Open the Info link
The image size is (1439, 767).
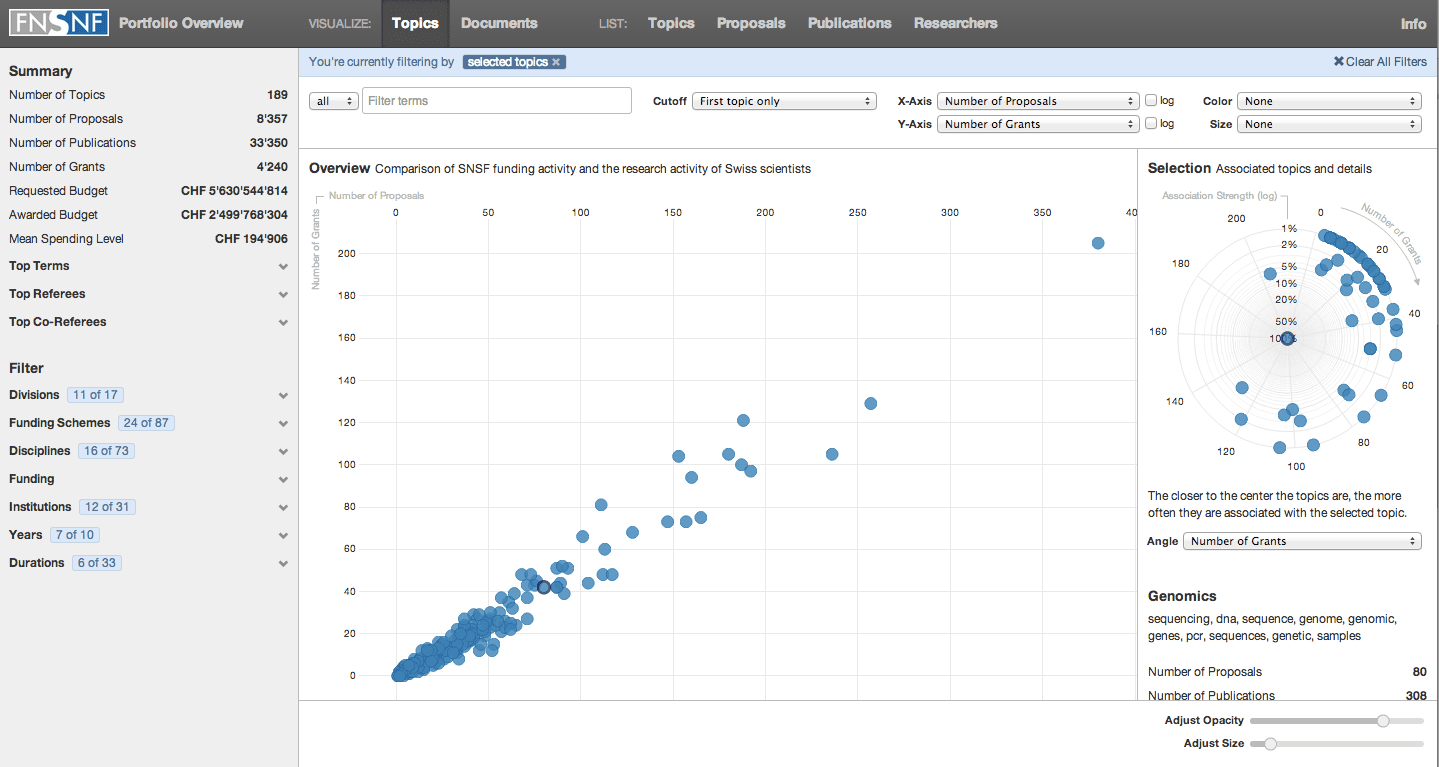[1413, 24]
